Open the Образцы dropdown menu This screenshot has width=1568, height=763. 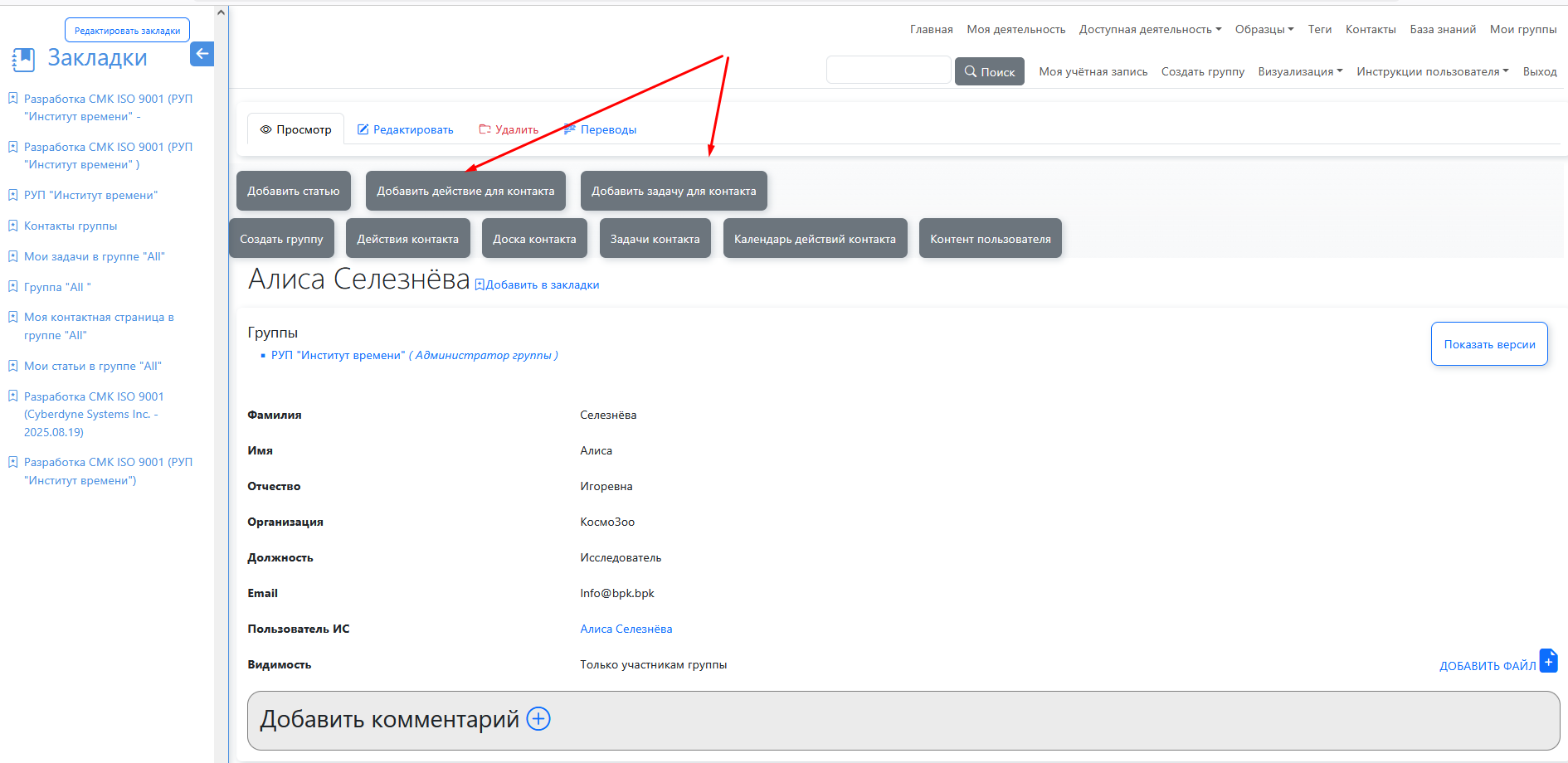[x=1264, y=29]
